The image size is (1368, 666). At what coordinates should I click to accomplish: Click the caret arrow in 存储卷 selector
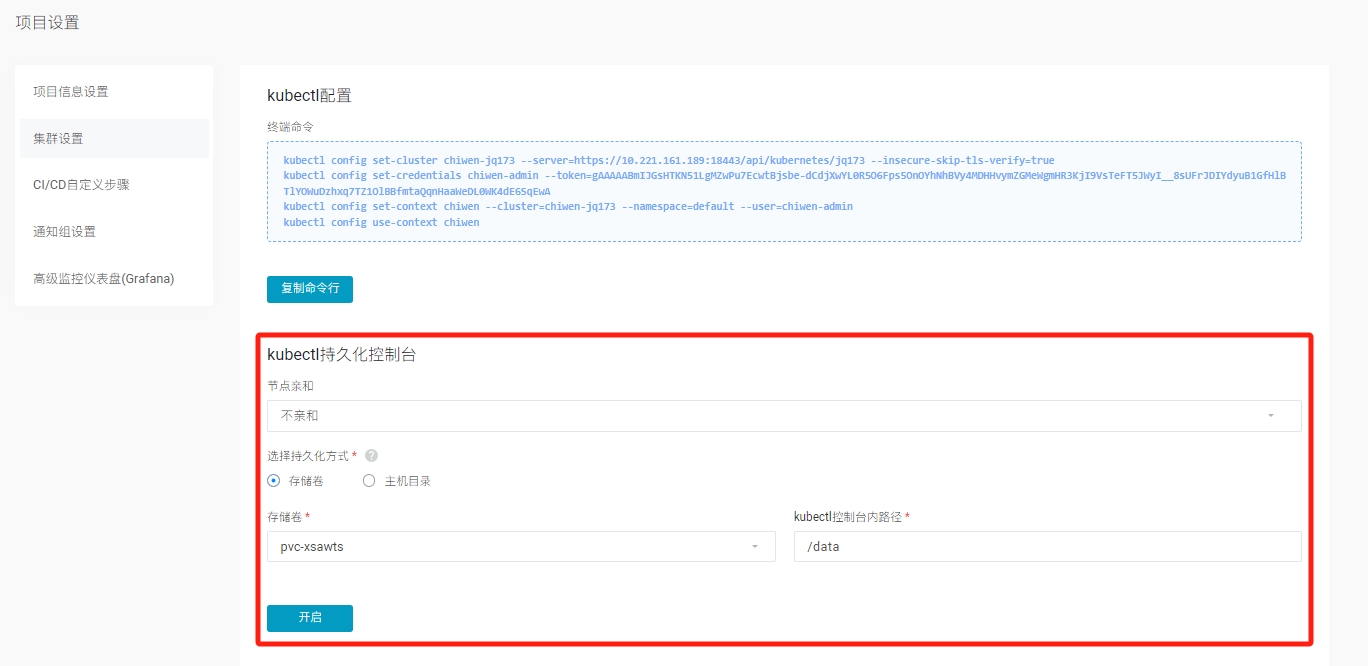754,547
